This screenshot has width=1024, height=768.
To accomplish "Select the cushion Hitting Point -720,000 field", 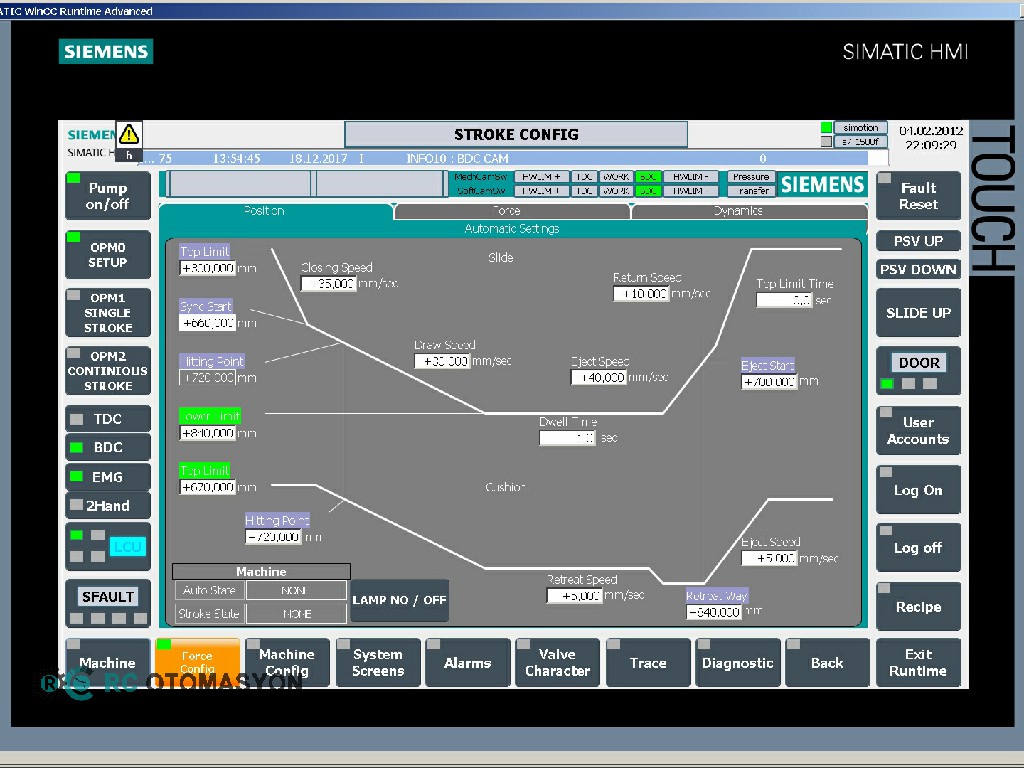I will [x=273, y=537].
